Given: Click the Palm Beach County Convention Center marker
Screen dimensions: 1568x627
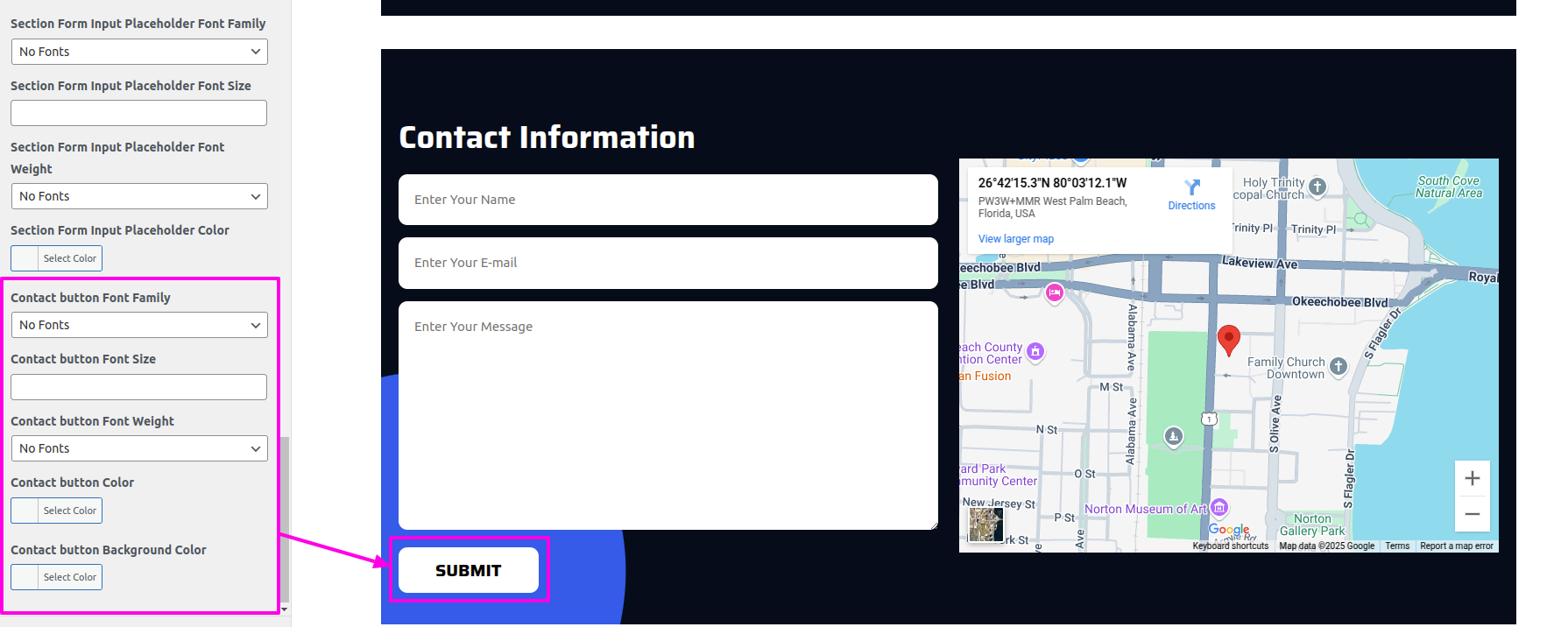Looking at the screenshot, I should click(x=1035, y=352).
